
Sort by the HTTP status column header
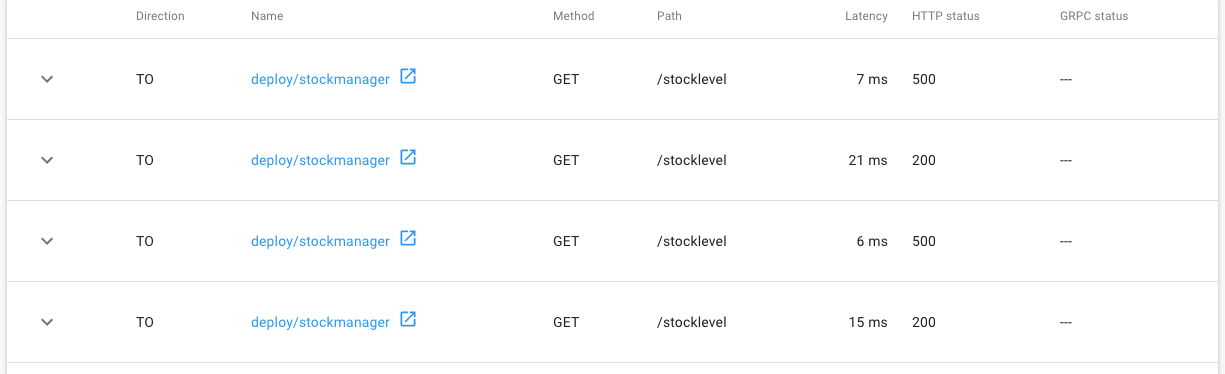[946, 16]
